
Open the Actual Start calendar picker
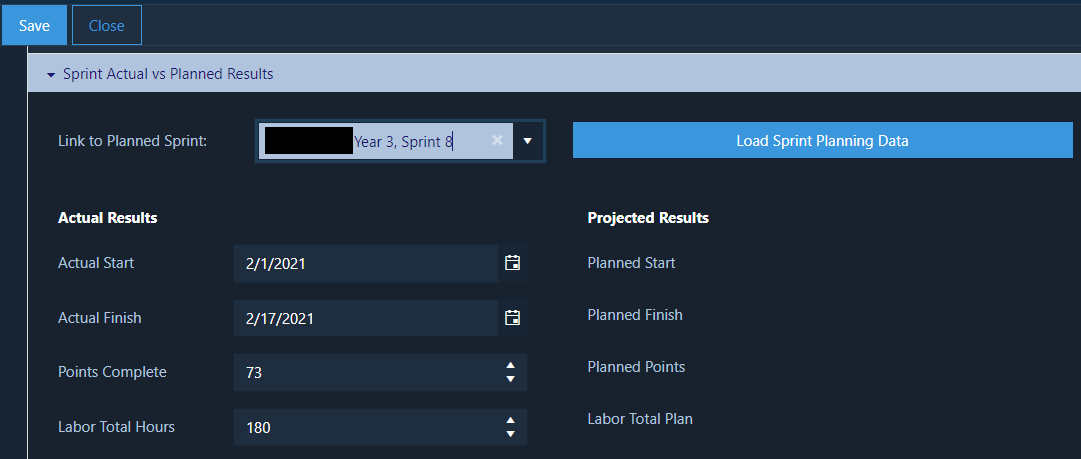pyautogui.click(x=512, y=263)
